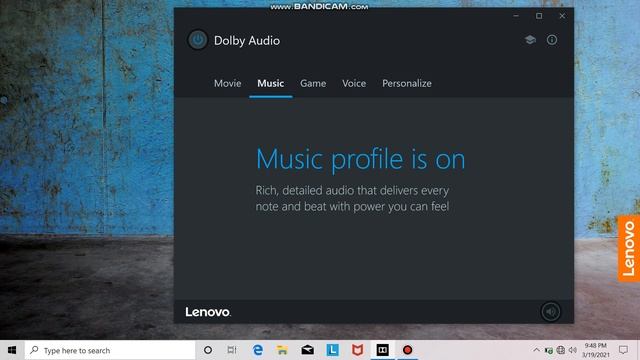640x360 pixels.
Task: Click the "Music profile is on" heading
Action: pos(360,160)
